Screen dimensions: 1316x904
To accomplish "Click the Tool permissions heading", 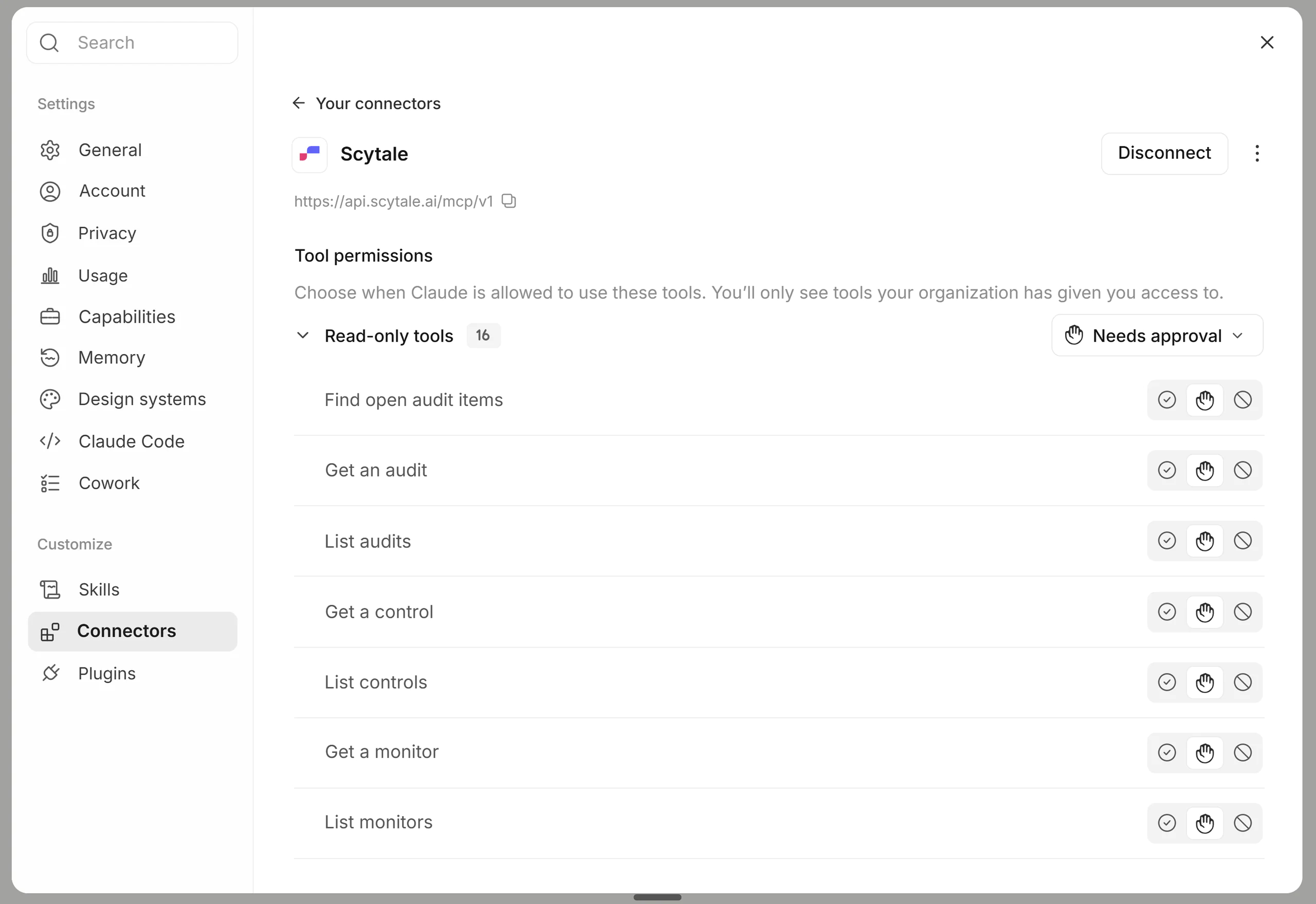I will (363, 256).
